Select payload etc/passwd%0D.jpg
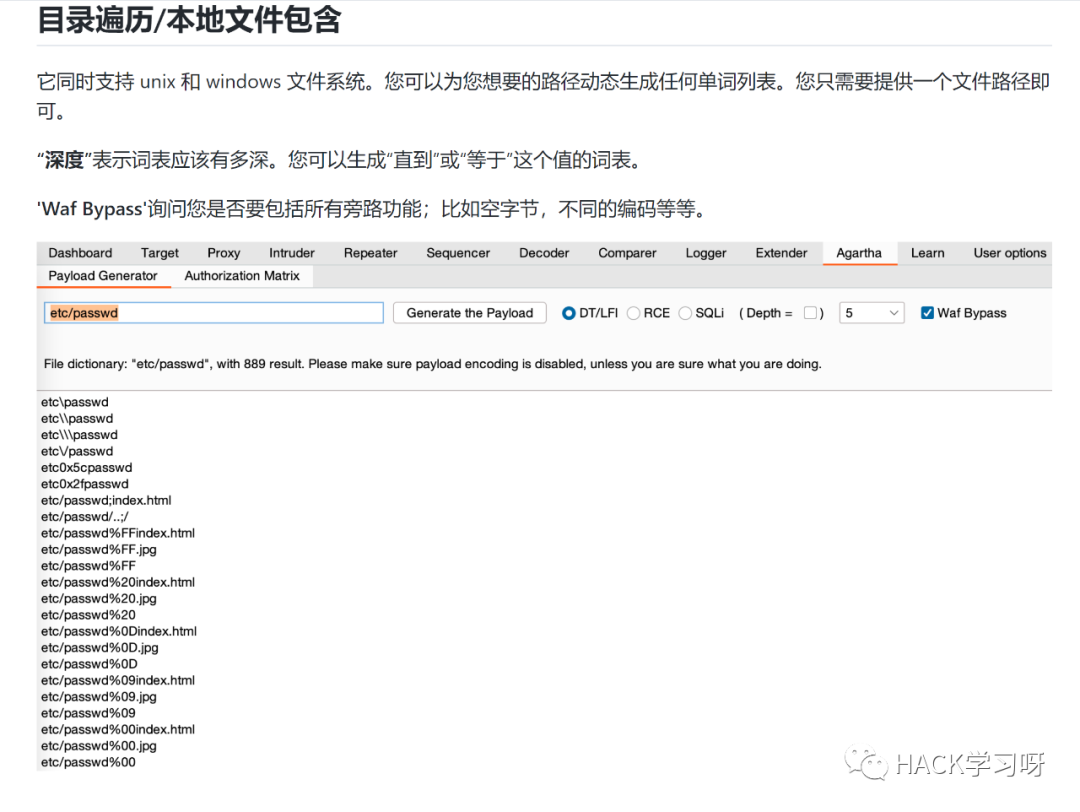Viewport: 1080px width, 812px height. pos(100,648)
